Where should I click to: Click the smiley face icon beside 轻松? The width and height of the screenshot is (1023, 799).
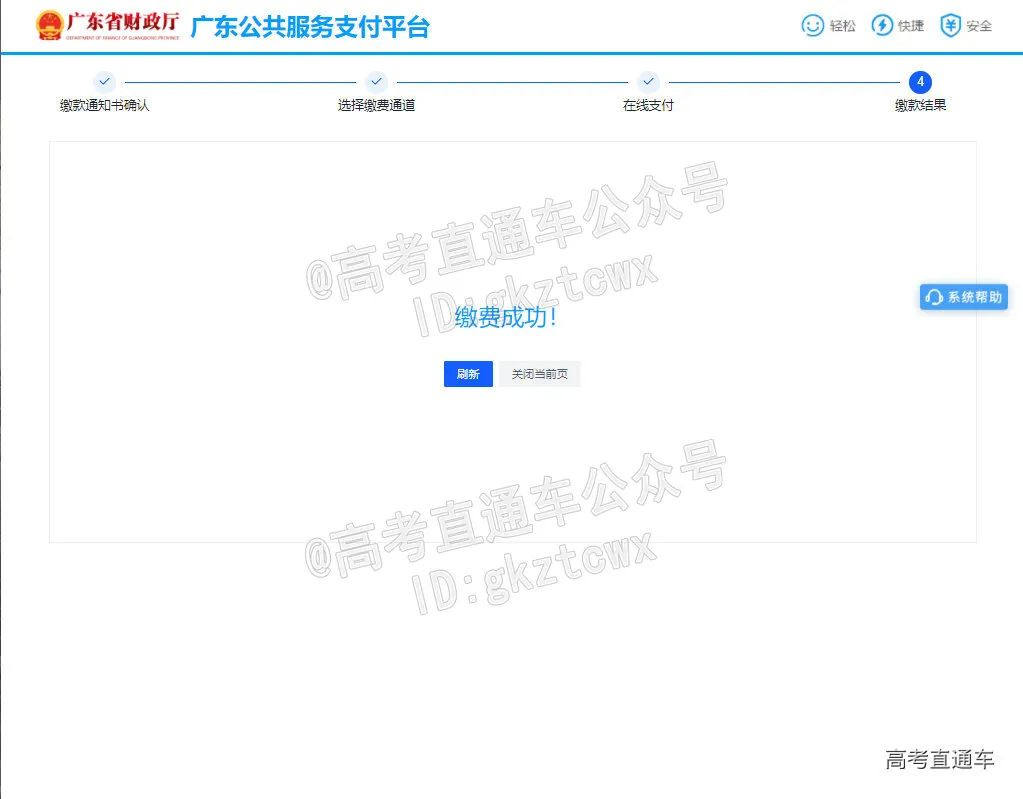(812, 26)
